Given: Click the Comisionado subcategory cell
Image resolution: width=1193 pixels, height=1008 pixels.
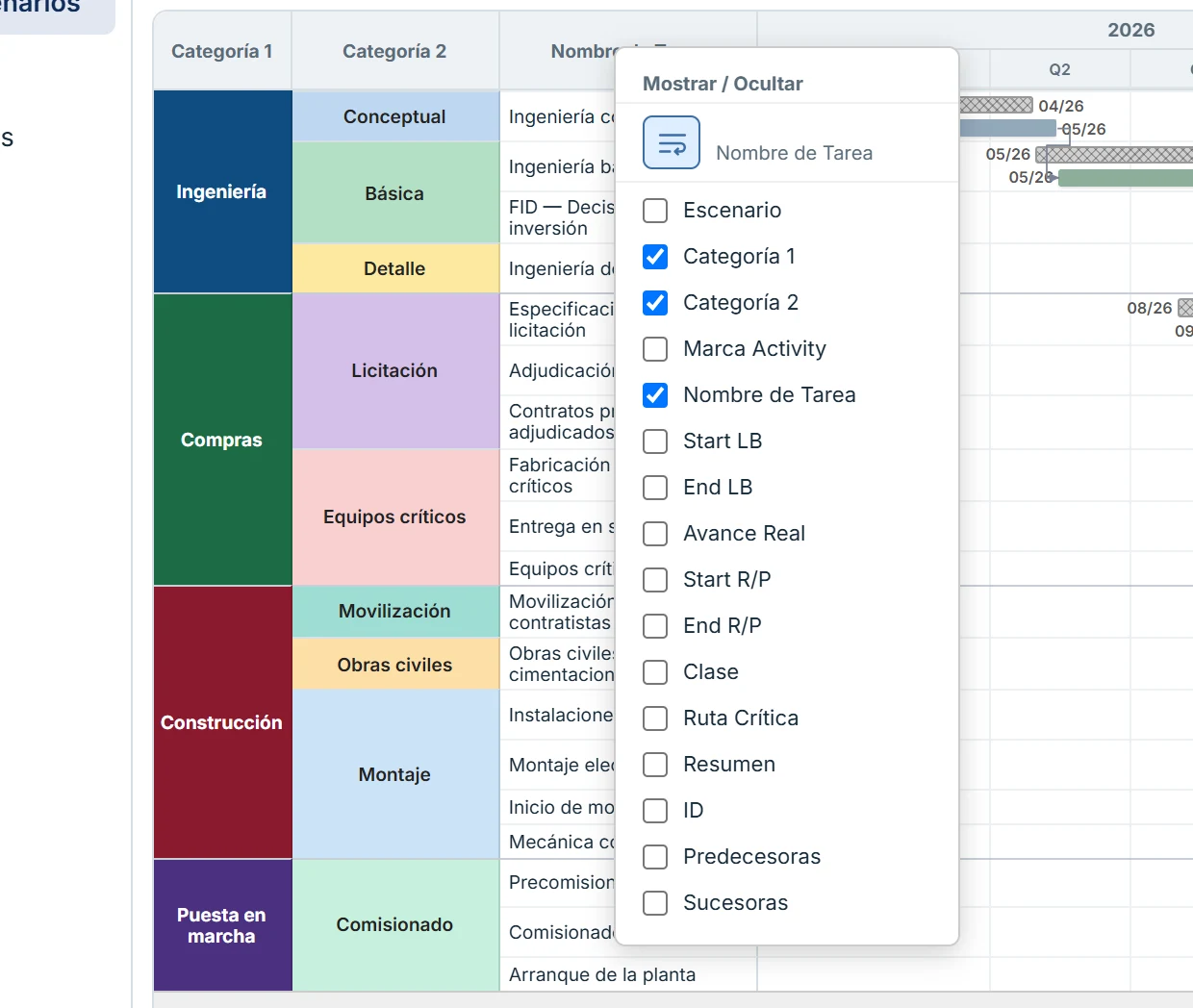Looking at the screenshot, I should 395,924.
